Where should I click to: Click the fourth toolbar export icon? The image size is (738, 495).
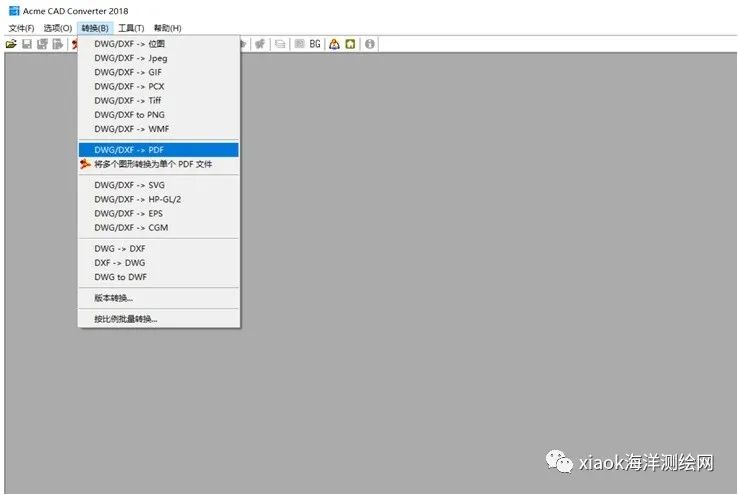[x=57, y=44]
